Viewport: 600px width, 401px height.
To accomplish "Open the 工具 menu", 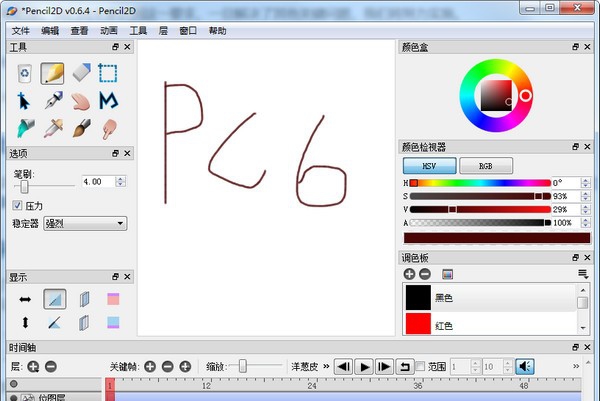I will (138, 31).
